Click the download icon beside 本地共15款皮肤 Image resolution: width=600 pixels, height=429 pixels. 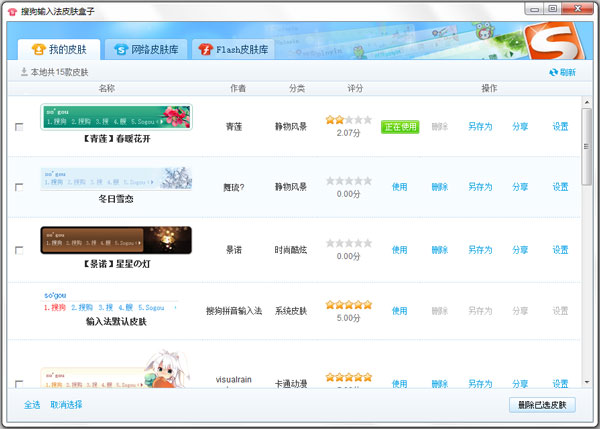click(x=24, y=72)
